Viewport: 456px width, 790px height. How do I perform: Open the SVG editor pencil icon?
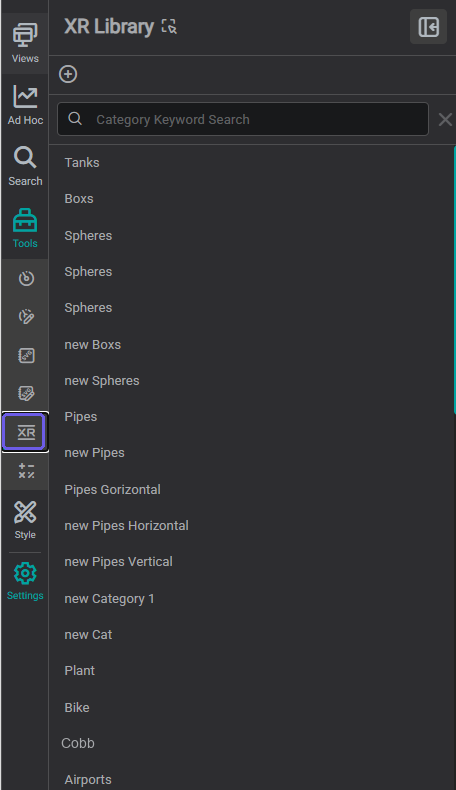pyautogui.click(x=26, y=393)
